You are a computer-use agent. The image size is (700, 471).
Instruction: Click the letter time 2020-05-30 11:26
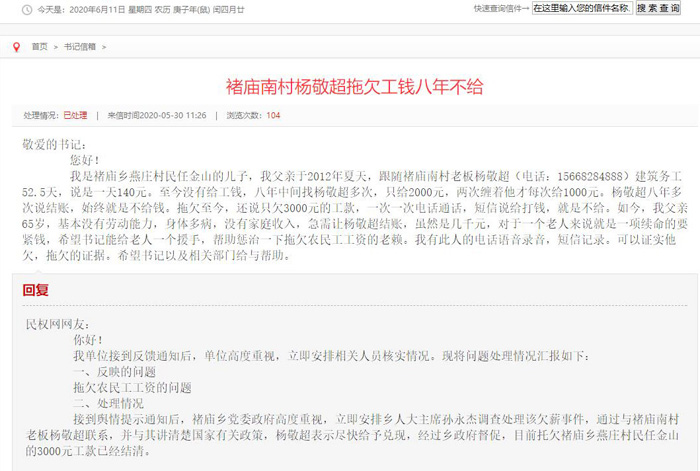(x=173, y=115)
